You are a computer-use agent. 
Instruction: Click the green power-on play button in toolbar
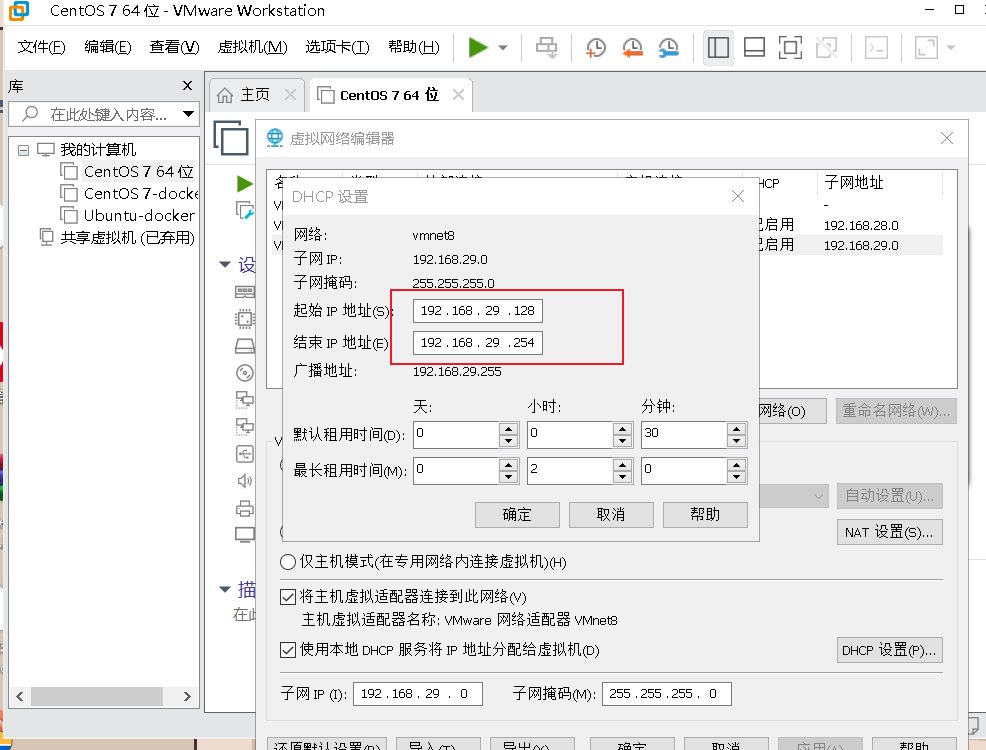pyautogui.click(x=478, y=47)
